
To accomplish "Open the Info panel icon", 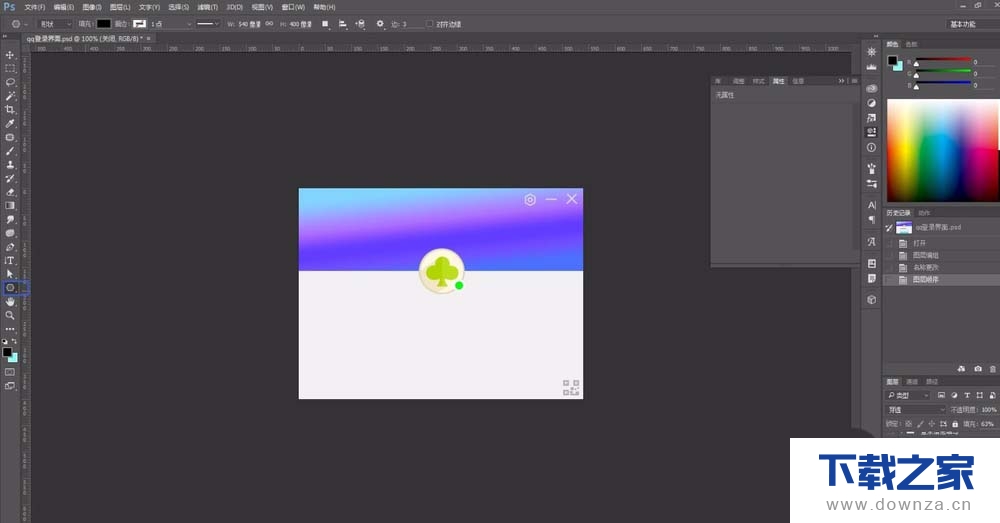I will click(x=872, y=147).
